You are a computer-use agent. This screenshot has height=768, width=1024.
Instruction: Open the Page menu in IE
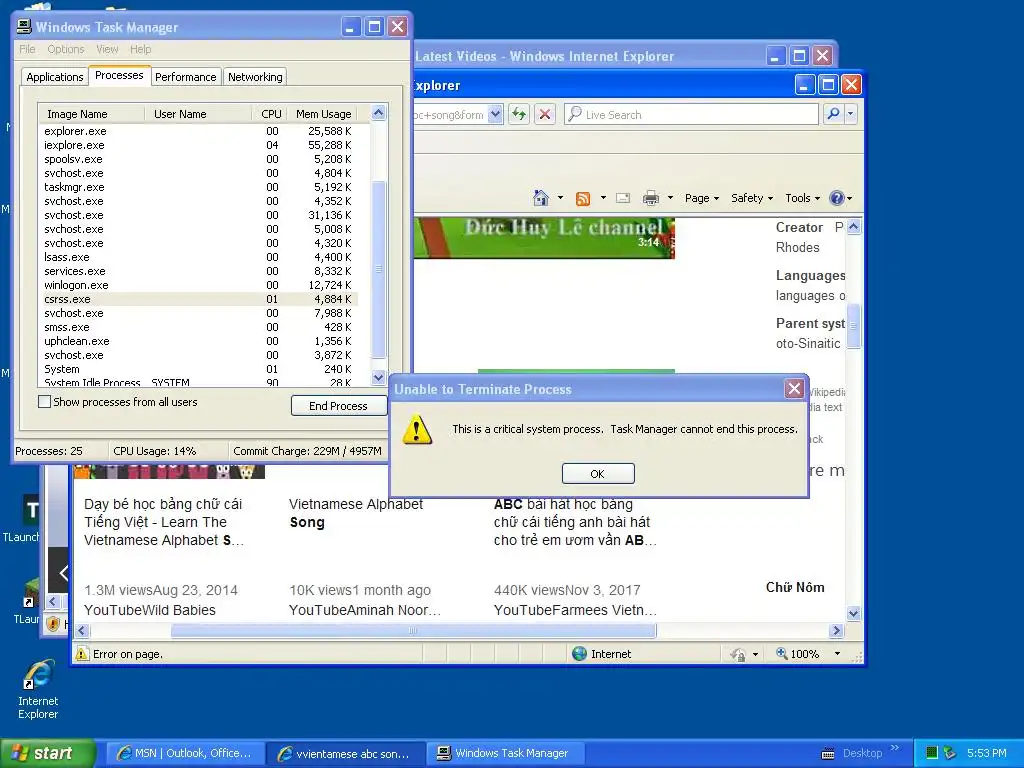[701, 198]
